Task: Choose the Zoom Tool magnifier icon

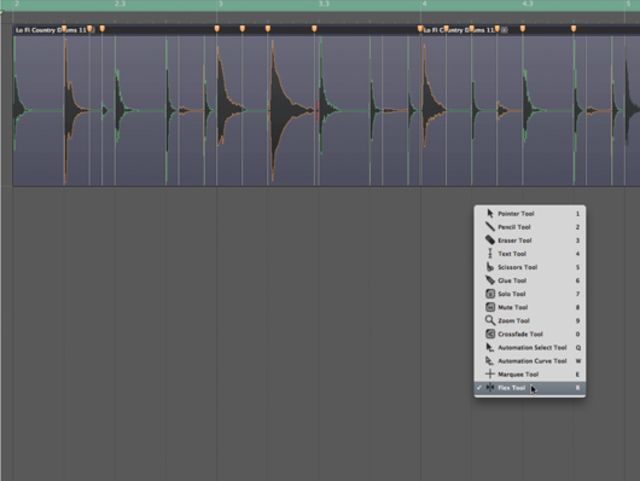Action: [490, 321]
